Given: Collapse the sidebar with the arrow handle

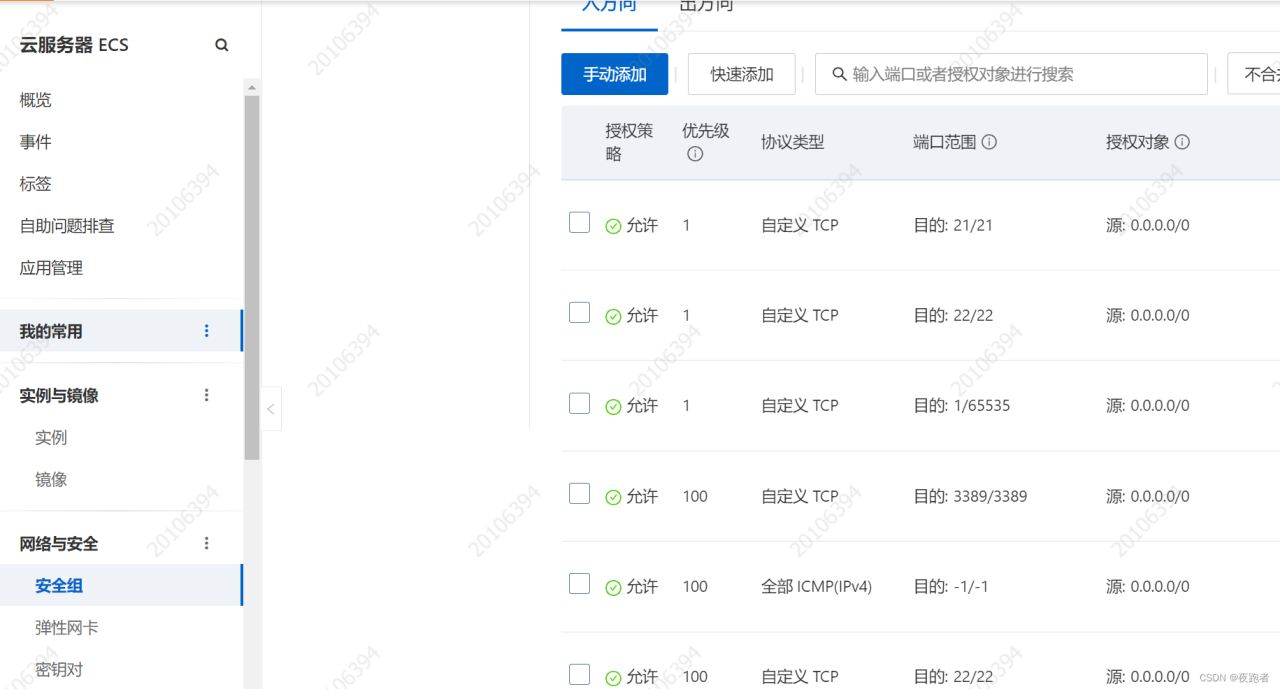Looking at the screenshot, I should point(270,409).
